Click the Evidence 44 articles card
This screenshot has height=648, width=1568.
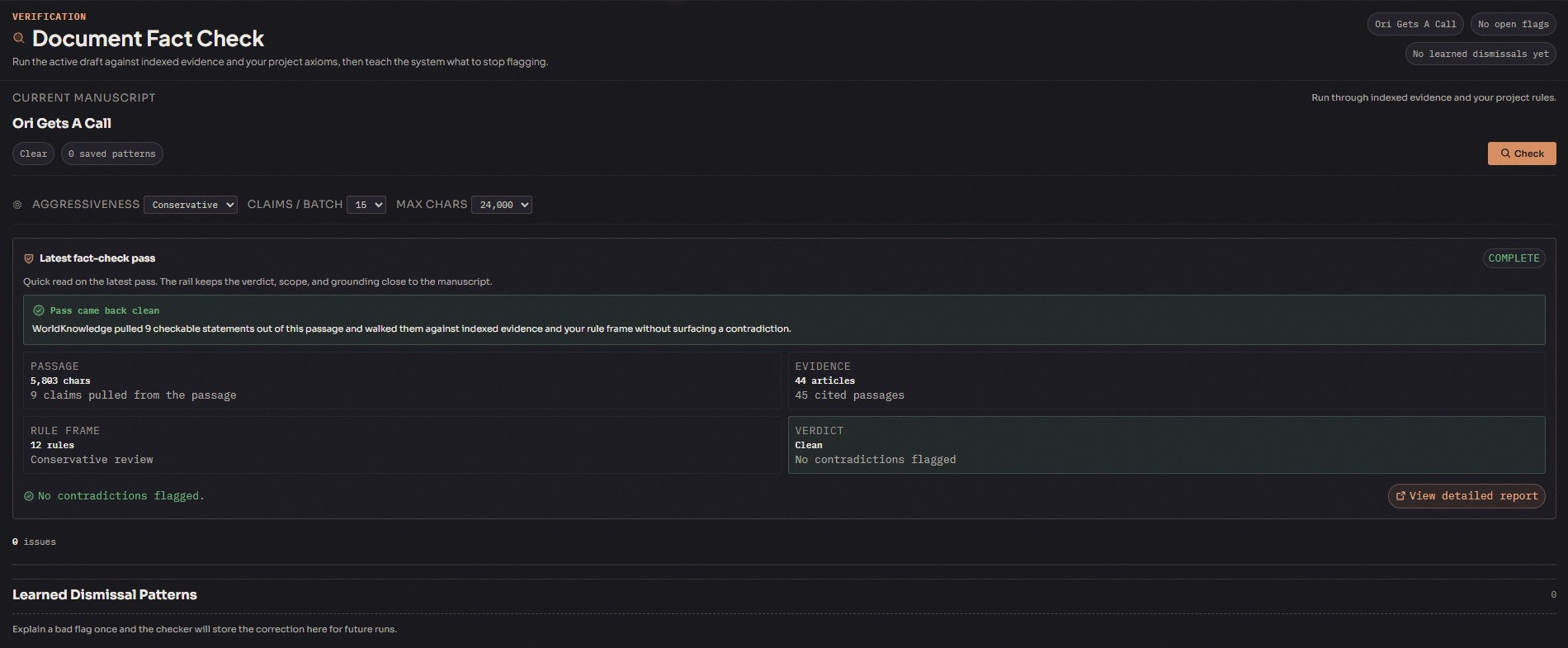[1167, 381]
